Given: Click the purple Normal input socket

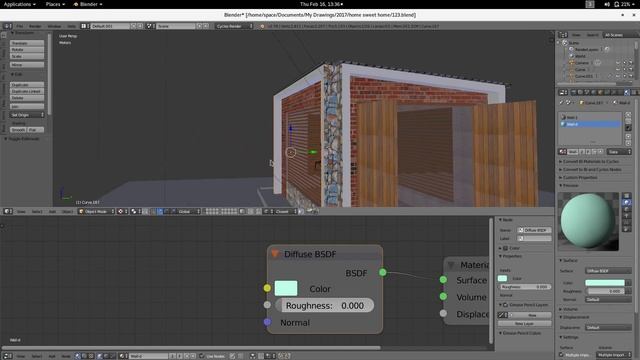Looking at the screenshot, I should point(267,322).
